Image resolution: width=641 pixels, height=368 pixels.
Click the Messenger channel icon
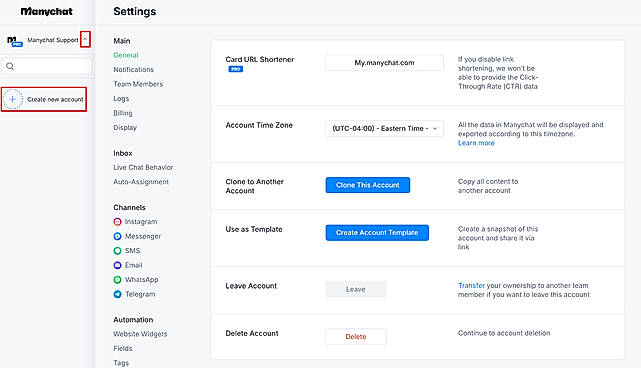click(x=117, y=236)
